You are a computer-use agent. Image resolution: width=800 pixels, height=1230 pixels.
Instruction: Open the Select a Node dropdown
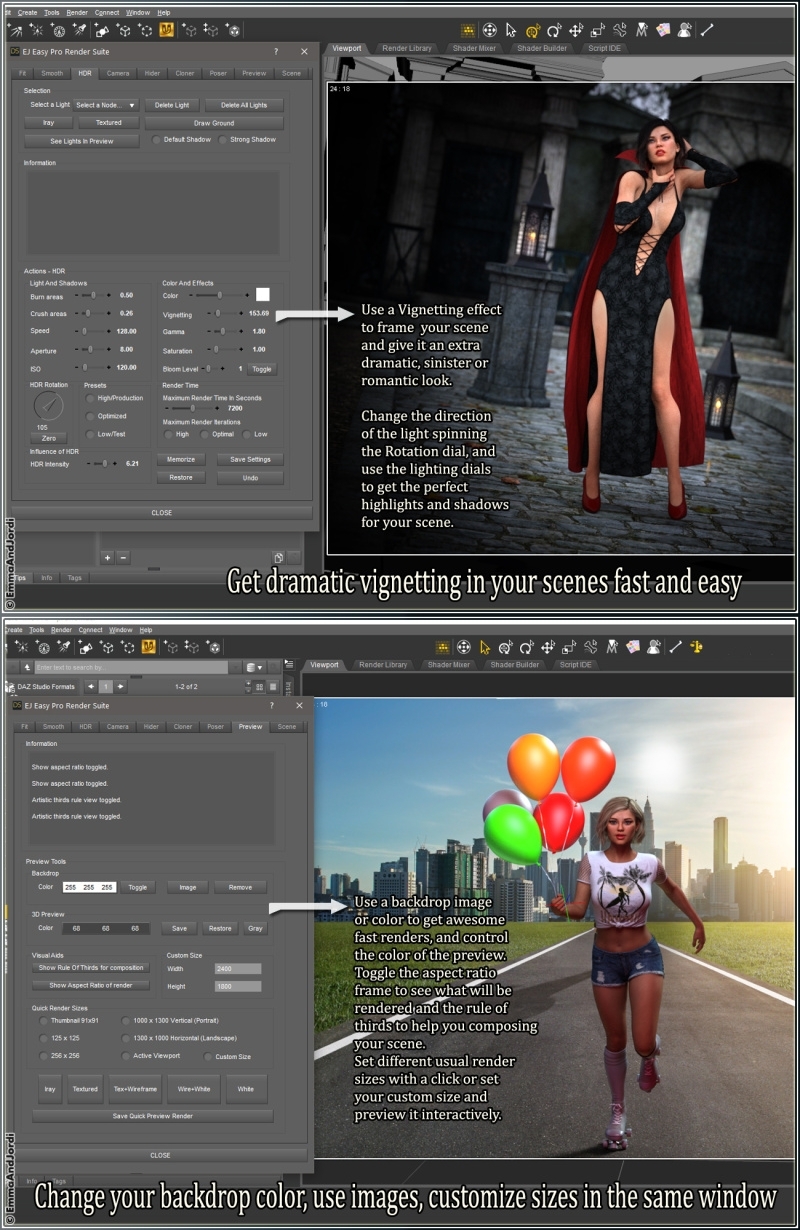coord(105,105)
